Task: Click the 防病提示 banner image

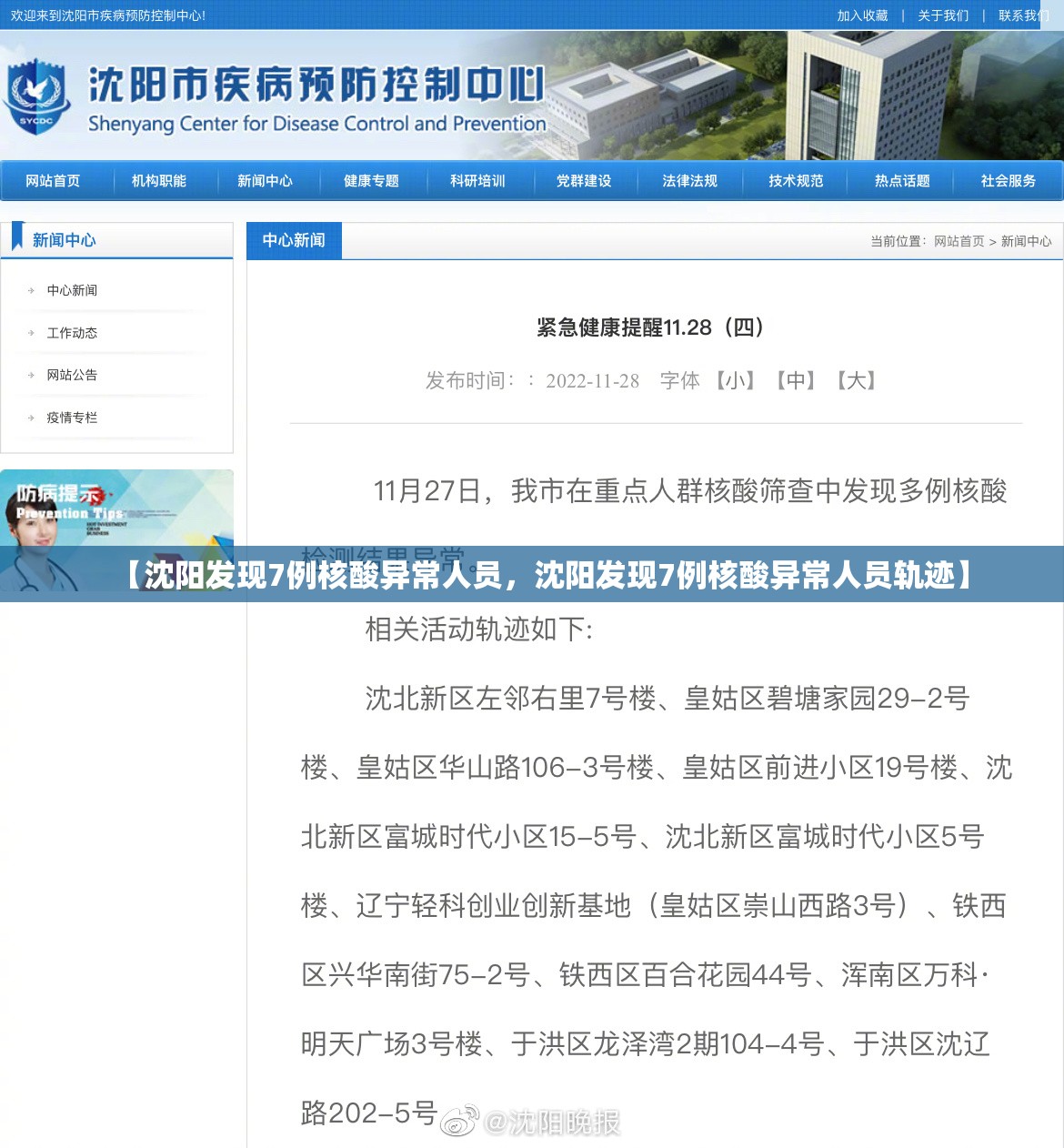Action: (x=116, y=530)
